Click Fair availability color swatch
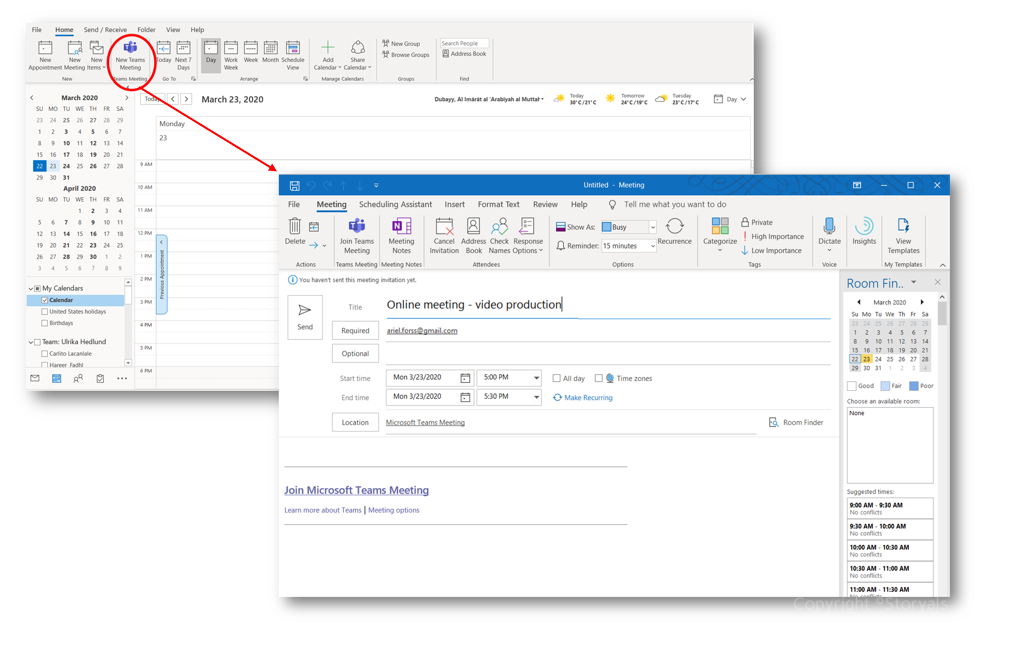1020x650 pixels. [885, 386]
